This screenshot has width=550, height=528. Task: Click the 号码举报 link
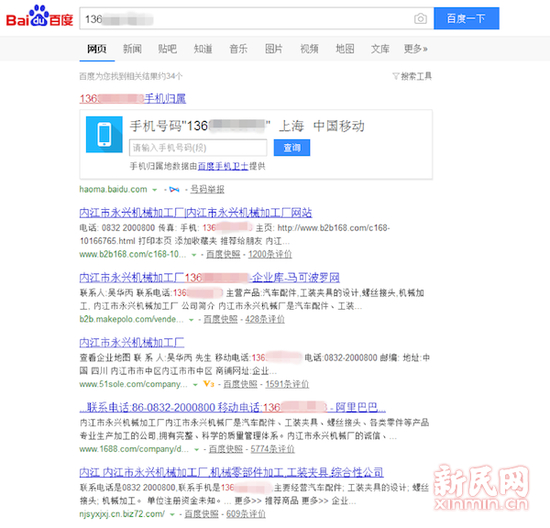207,190
